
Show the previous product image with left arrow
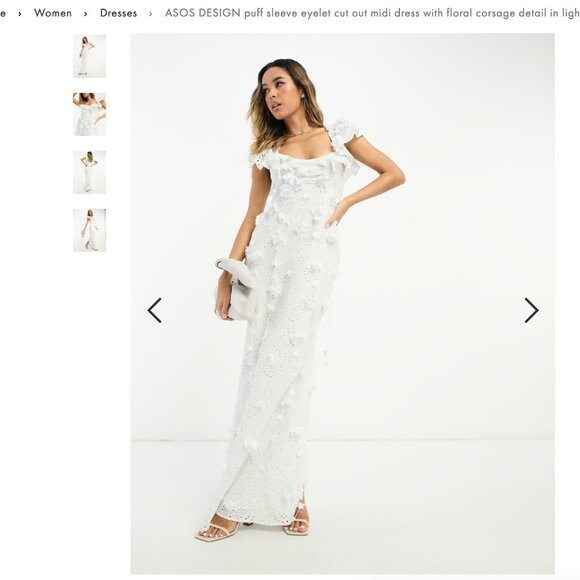155,310
